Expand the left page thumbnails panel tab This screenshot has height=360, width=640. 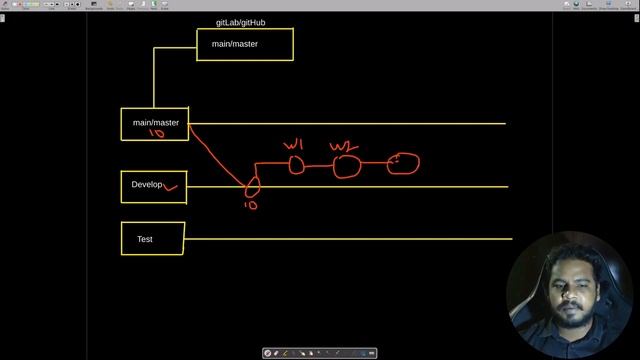click(x=2, y=18)
